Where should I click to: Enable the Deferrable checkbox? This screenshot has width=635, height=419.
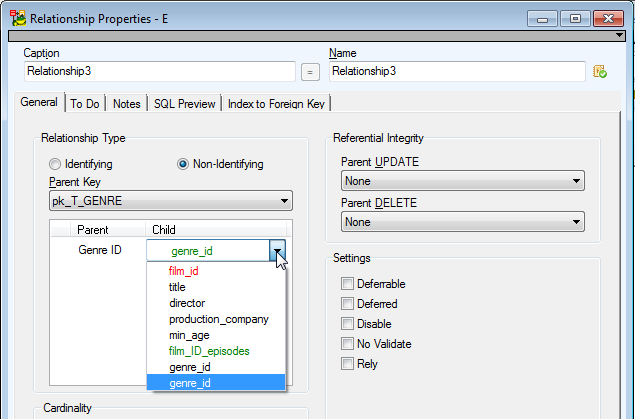(348, 284)
